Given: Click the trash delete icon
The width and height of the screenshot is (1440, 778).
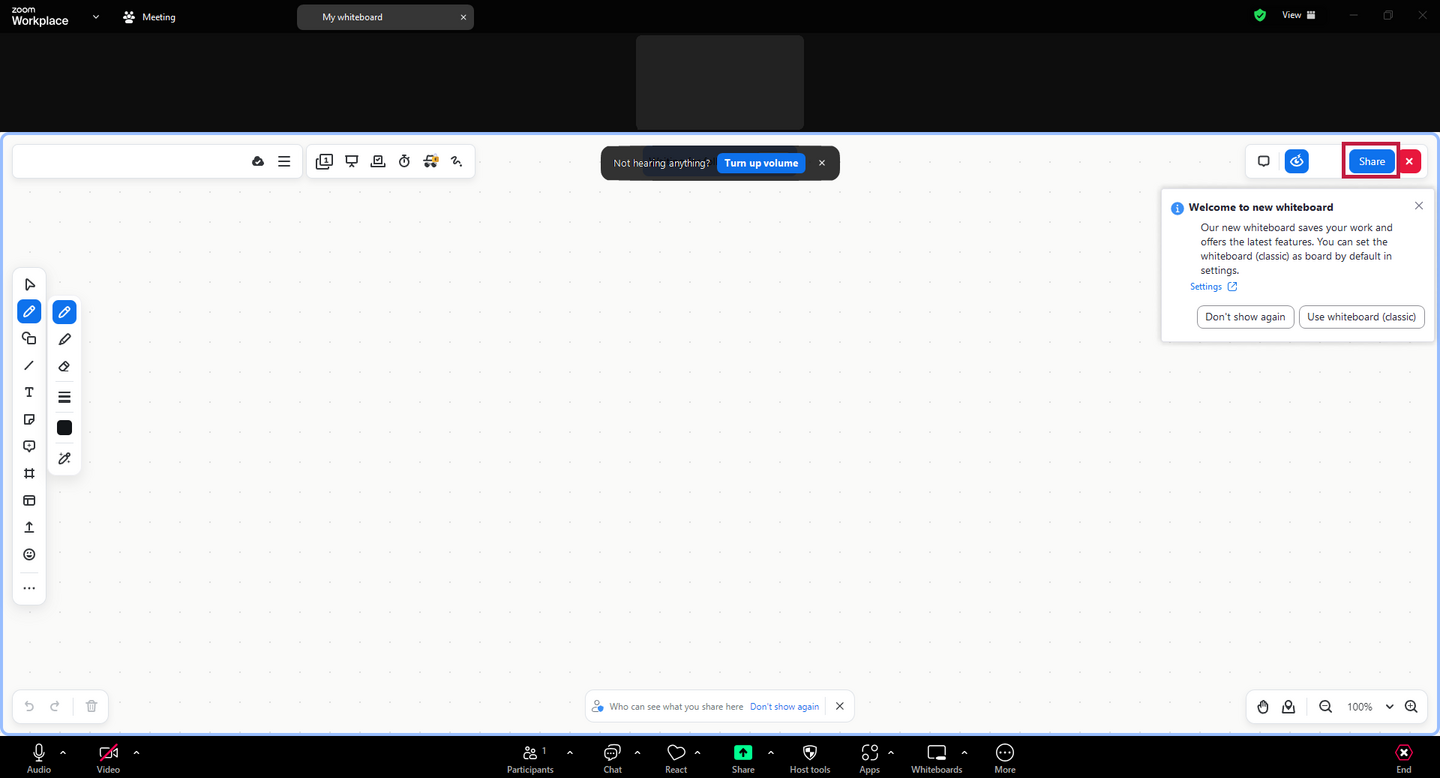Looking at the screenshot, I should point(91,706).
